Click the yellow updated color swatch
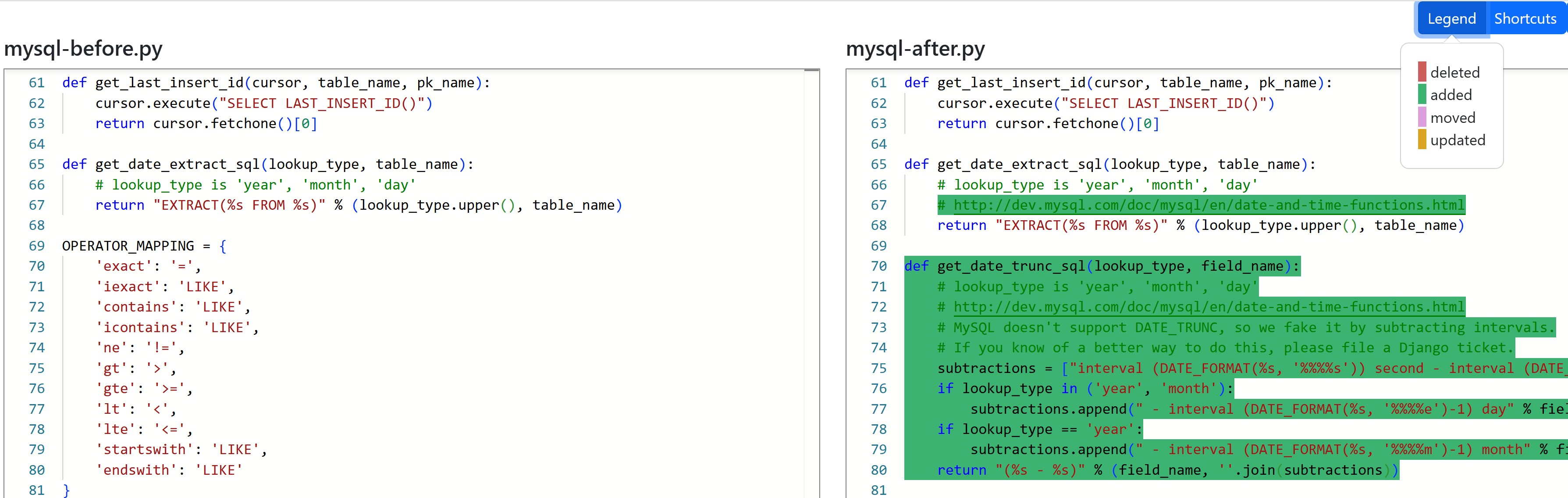This screenshot has width=1568, height=498. 1422,140
